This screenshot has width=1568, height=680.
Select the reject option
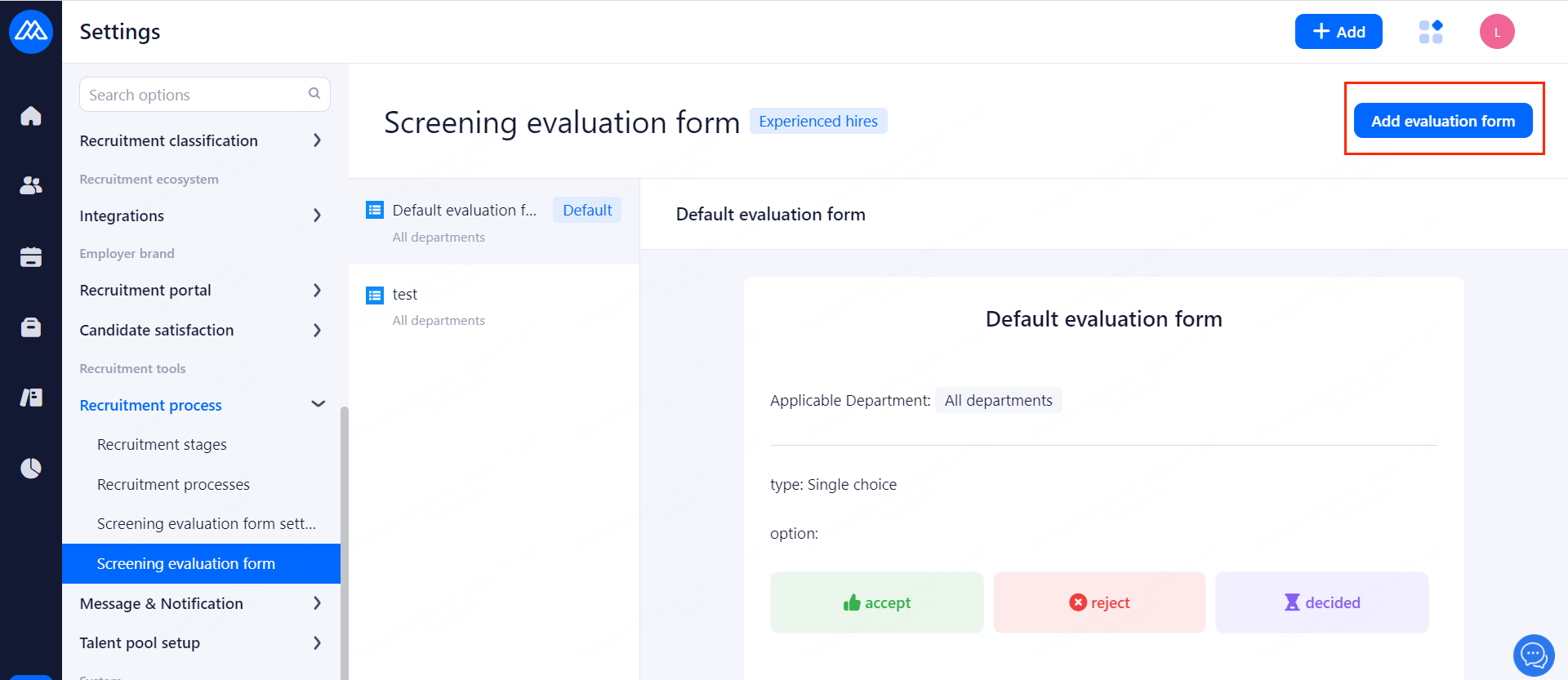click(x=1099, y=602)
